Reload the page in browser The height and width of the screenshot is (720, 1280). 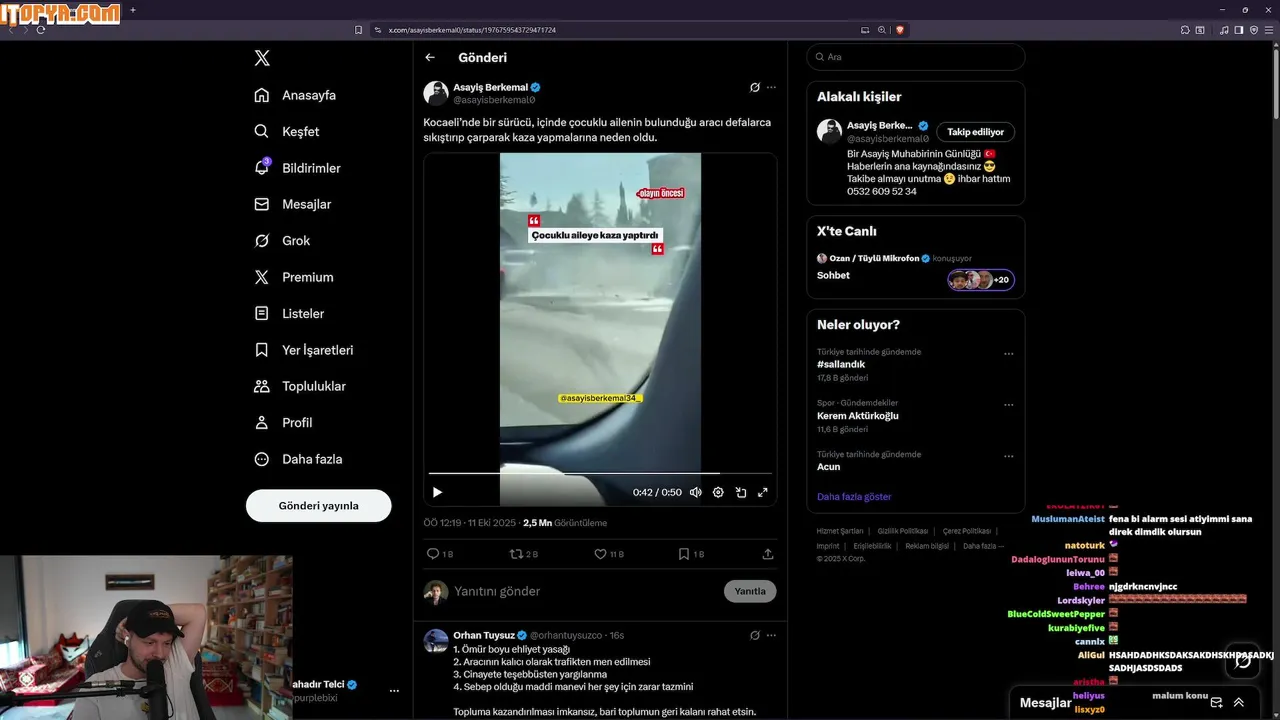click(41, 30)
